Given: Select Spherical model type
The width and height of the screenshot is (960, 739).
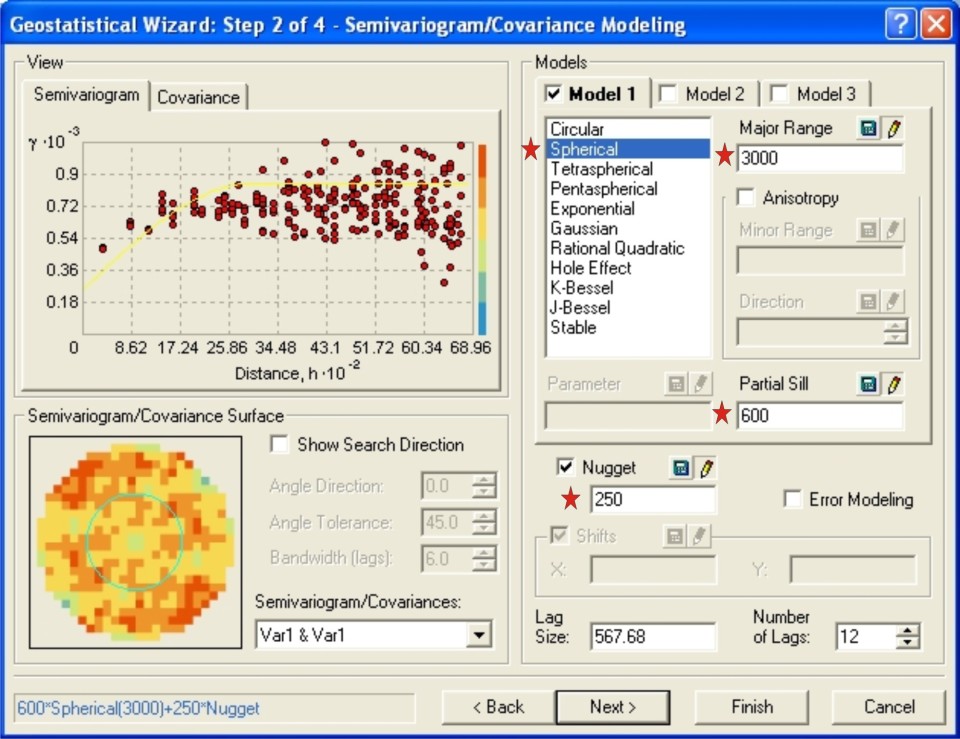Looking at the screenshot, I should (x=628, y=149).
